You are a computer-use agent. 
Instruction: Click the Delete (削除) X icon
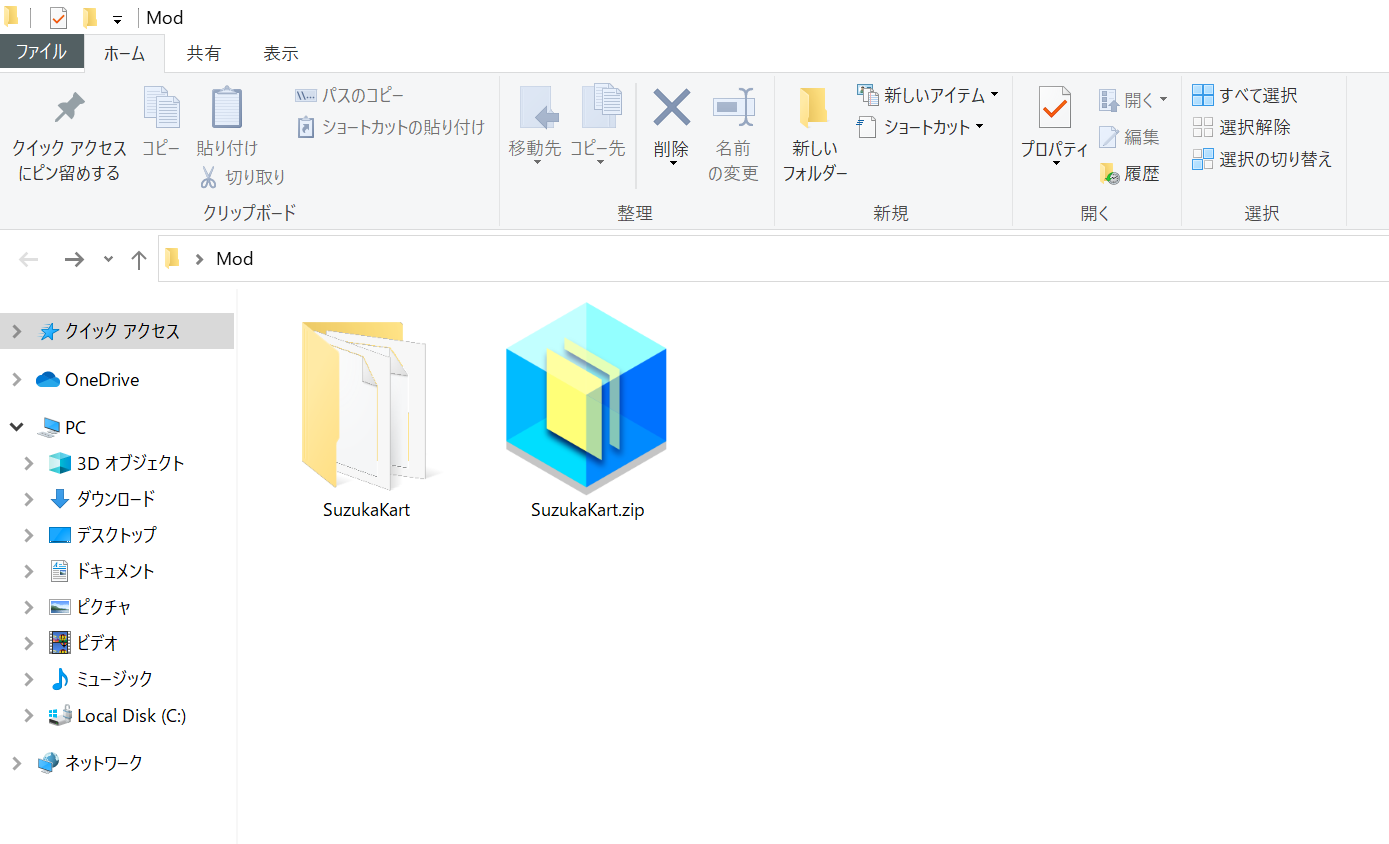(671, 108)
